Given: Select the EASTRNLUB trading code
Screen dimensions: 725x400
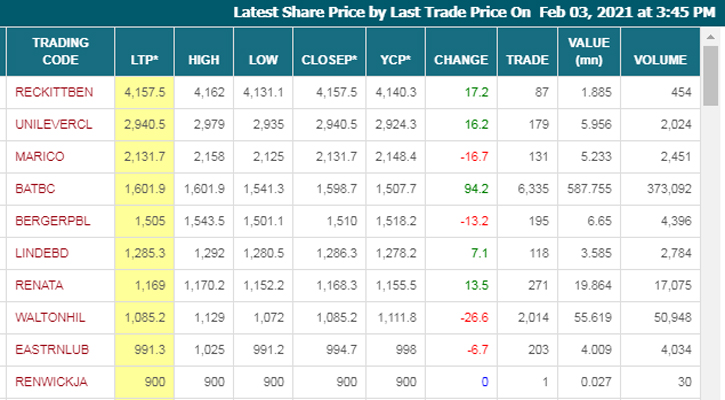Looking at the screenshot, I should (x=50, y=348).
